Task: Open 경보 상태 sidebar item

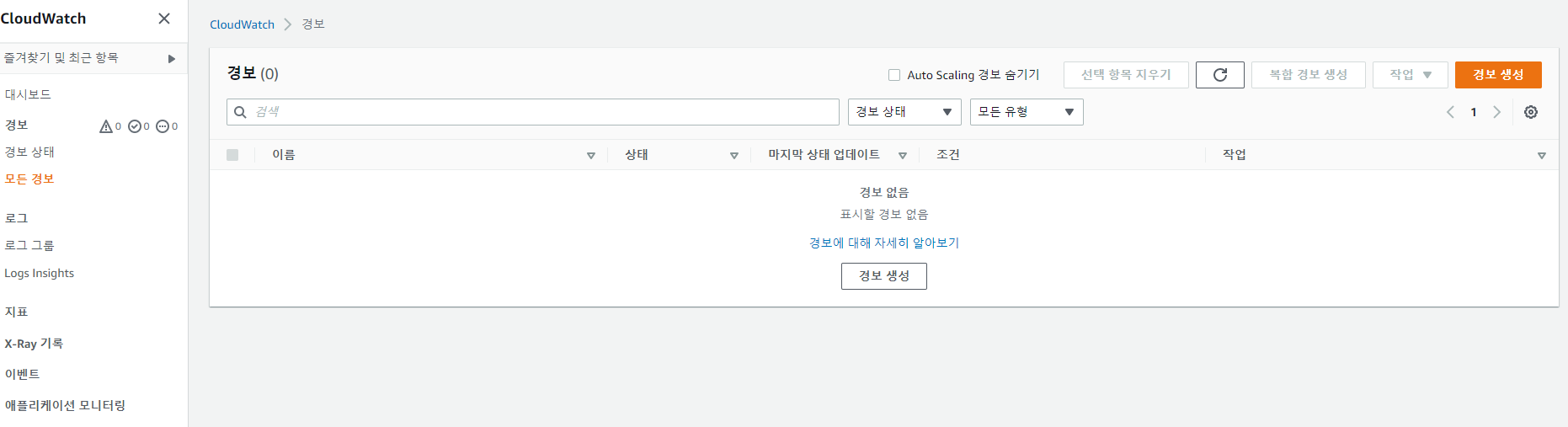Action: (x=29, y=152)
